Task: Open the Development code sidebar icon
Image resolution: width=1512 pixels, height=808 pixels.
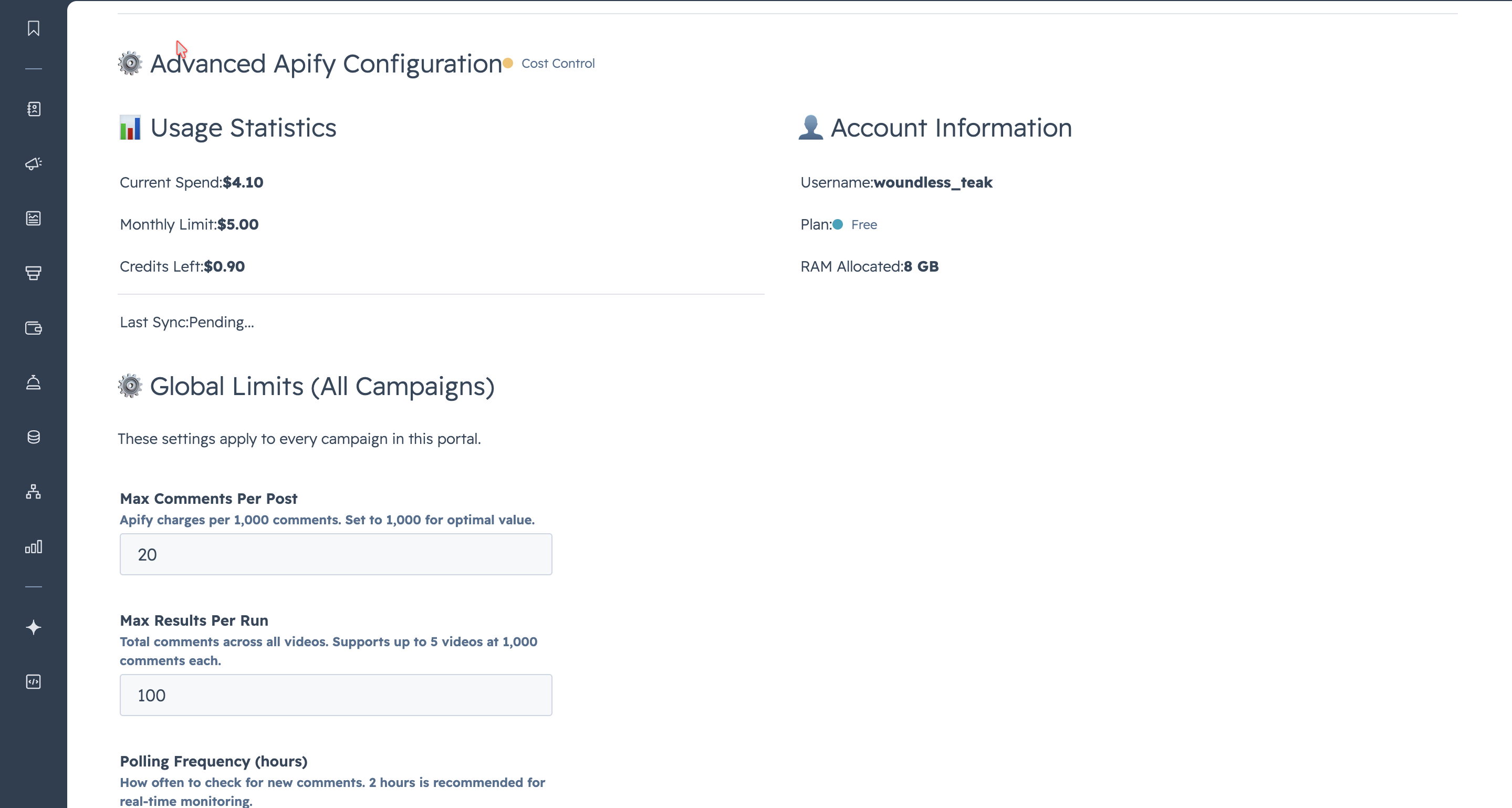Action: click(x=34, y=682)
